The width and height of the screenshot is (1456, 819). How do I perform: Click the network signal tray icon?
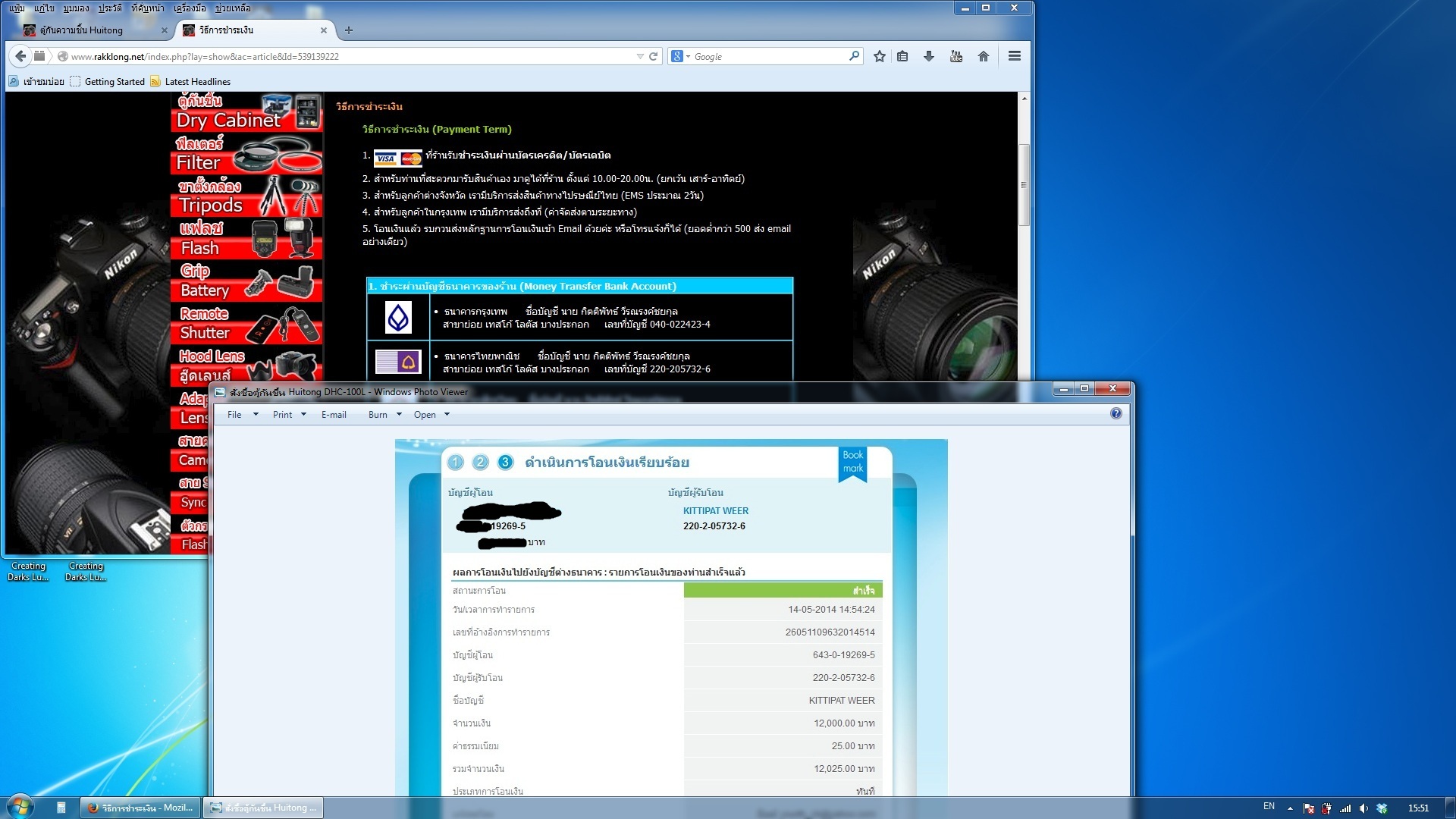point(1345,808)
